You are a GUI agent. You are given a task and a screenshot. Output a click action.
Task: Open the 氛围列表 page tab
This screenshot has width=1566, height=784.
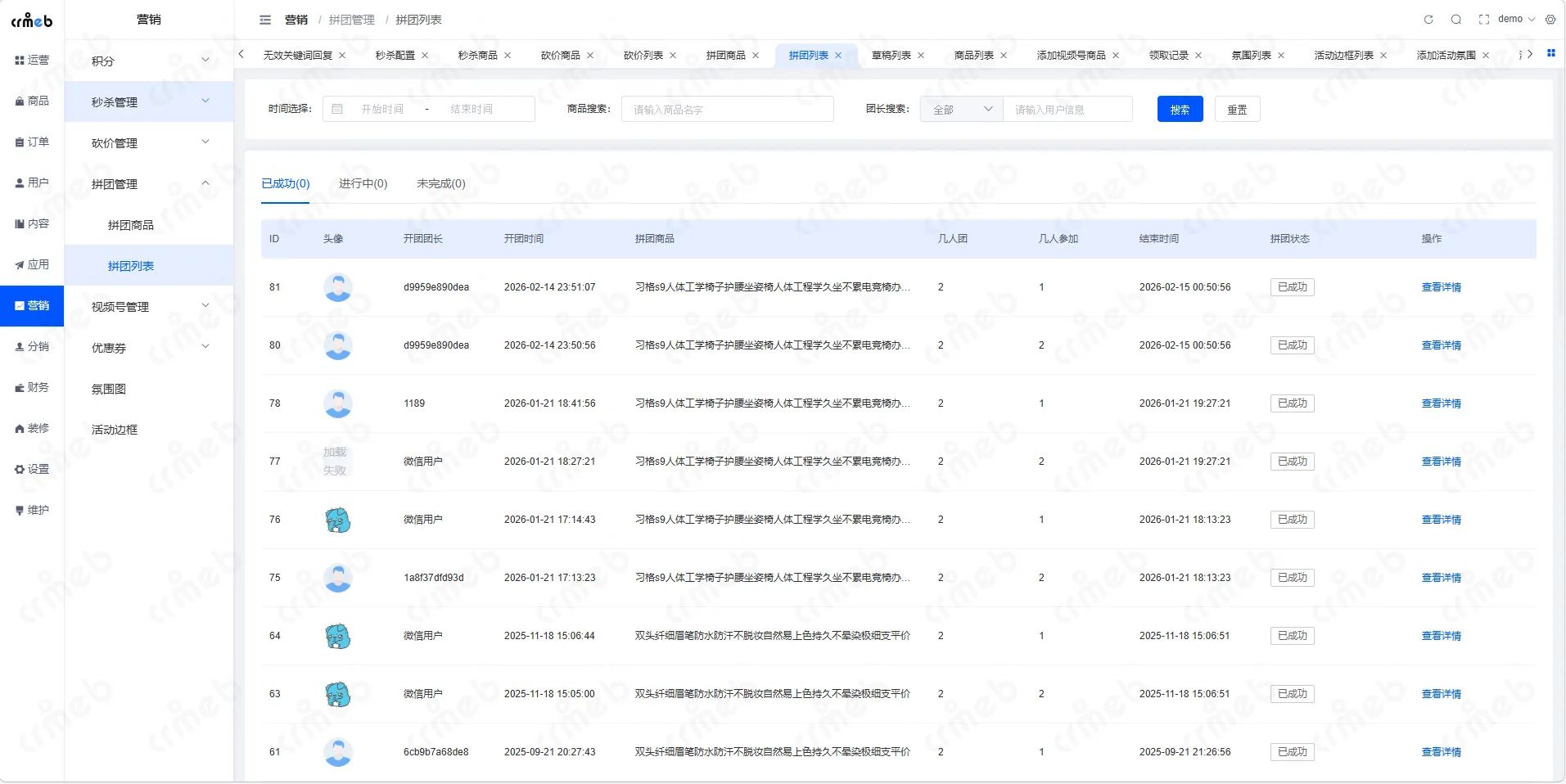pos(1251,56)
